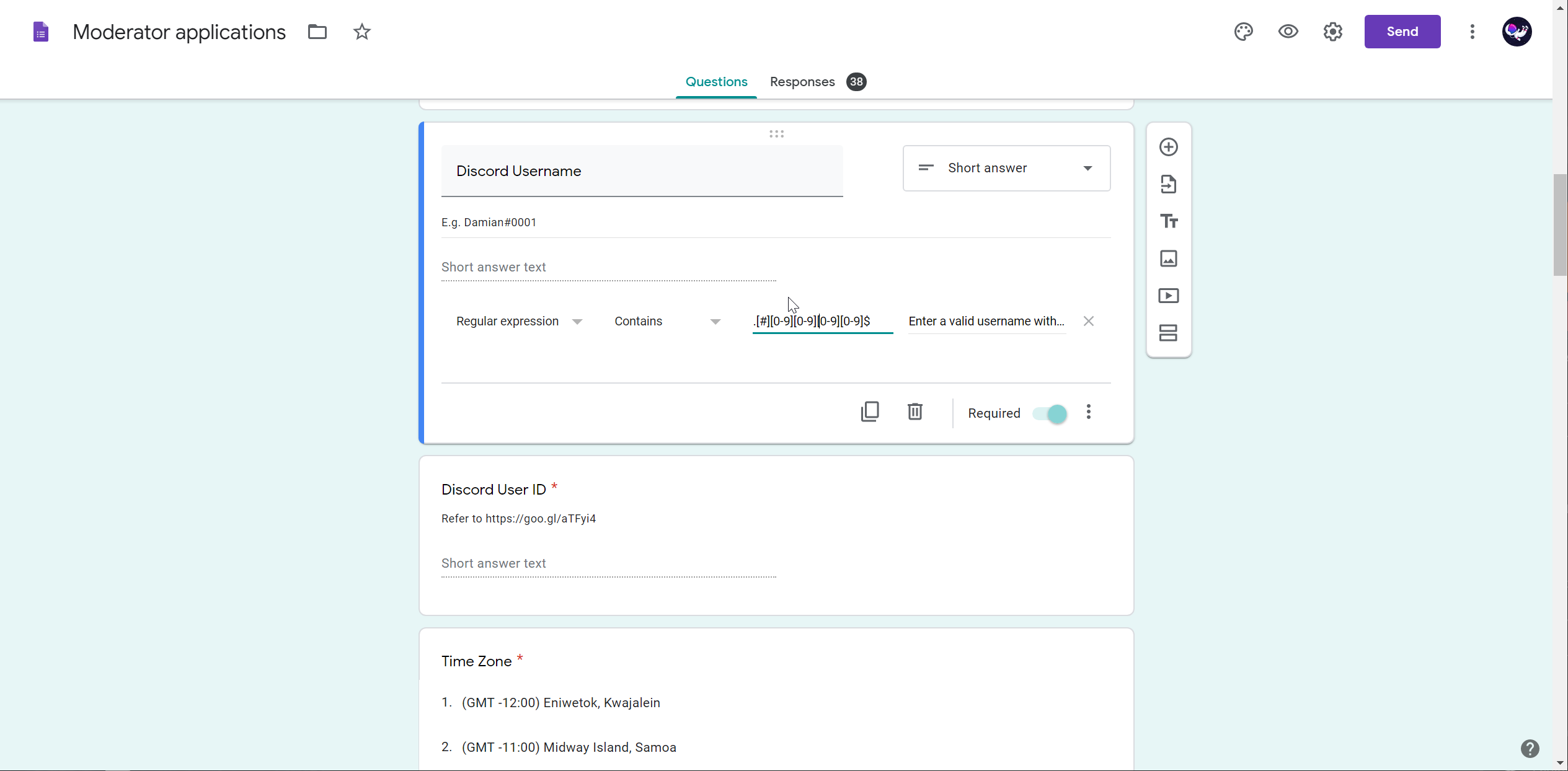The width and height of the screenshot is (1568, 771).
Task: Open the Contains condition dropdown
Action: (667, 321)
